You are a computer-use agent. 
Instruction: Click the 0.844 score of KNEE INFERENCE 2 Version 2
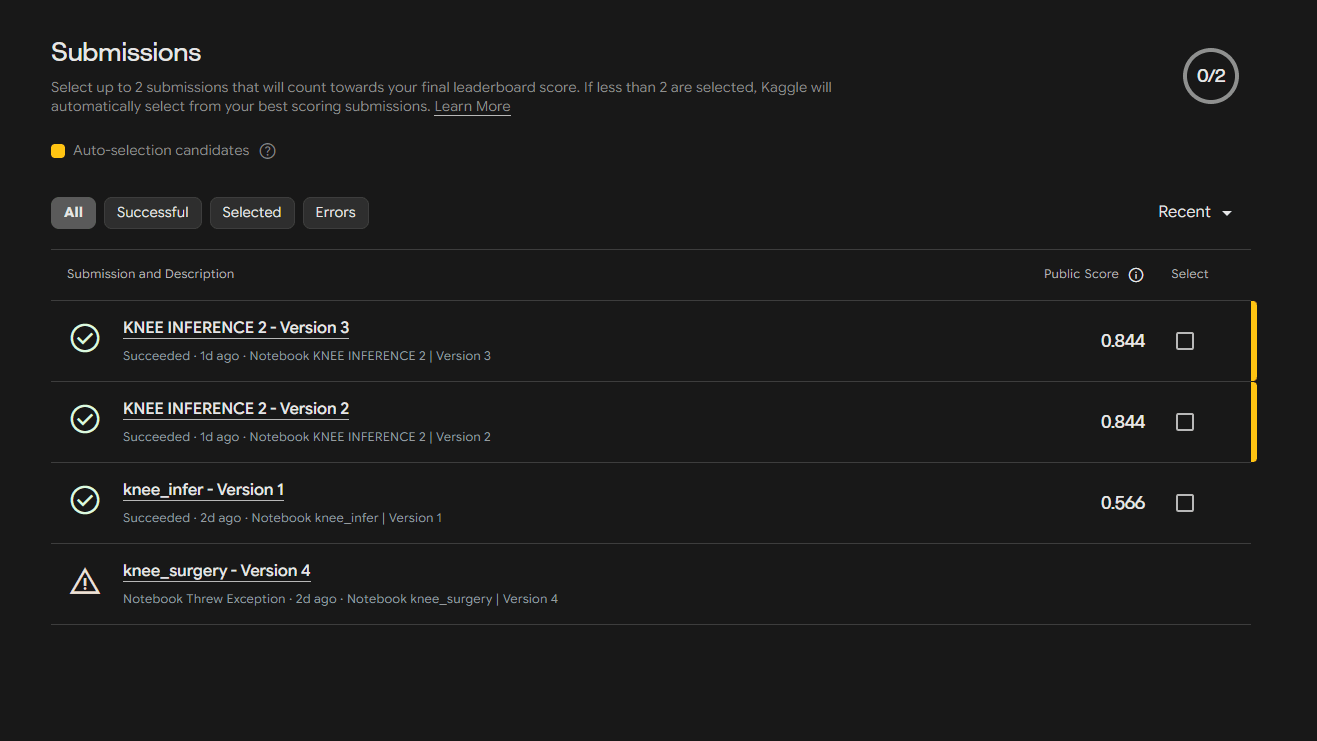point(1123,422)
